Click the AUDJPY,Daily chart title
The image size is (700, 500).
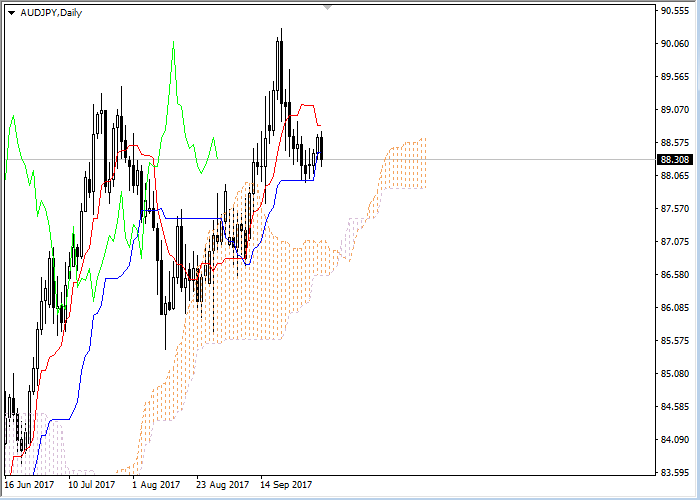point(51,13)
